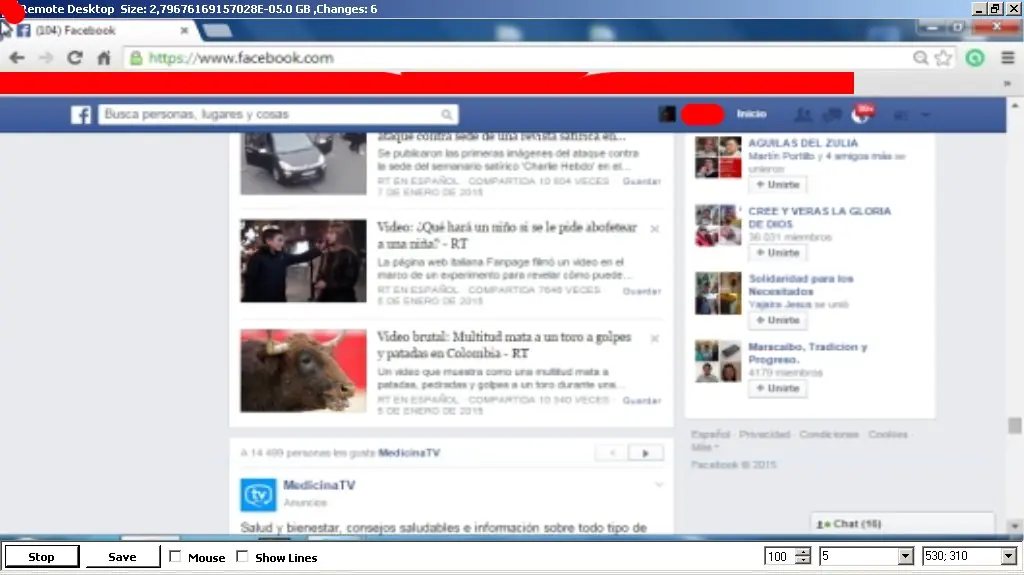The image size is (1024, 575).
Task: Open friend requests icon in Facebook header
Action: [803, 115]
